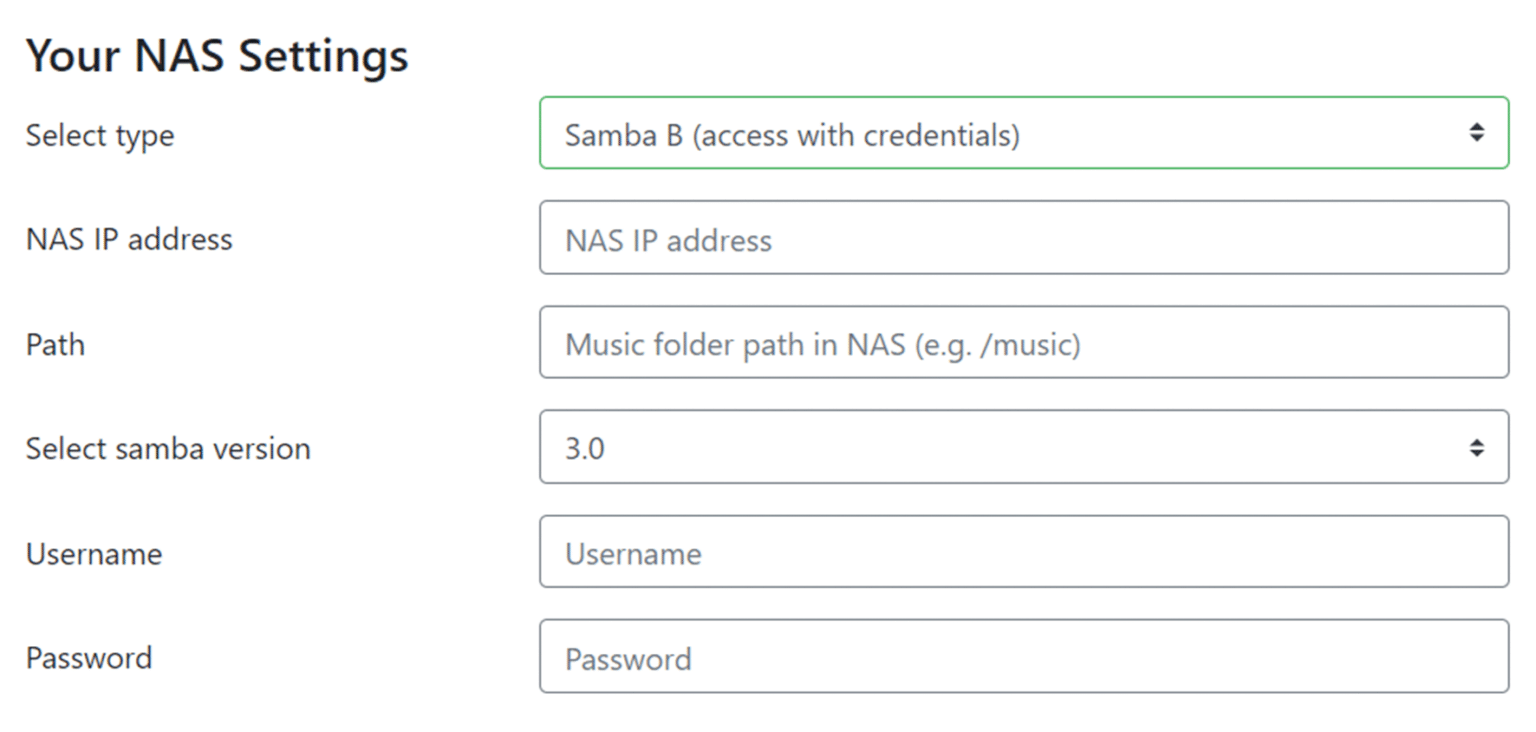Click the '3.0' value in version selector
The height and width of the screenshot is (732, 1536).
click(585, 448)
